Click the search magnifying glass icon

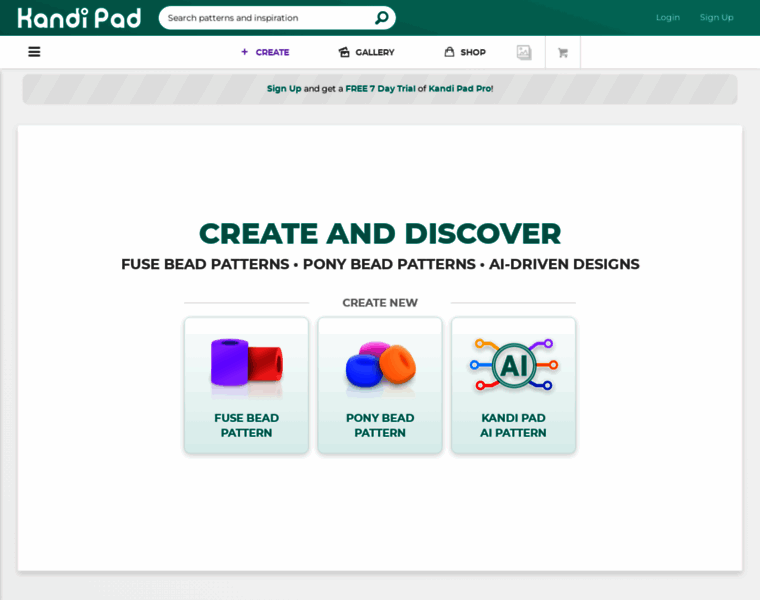381,18
